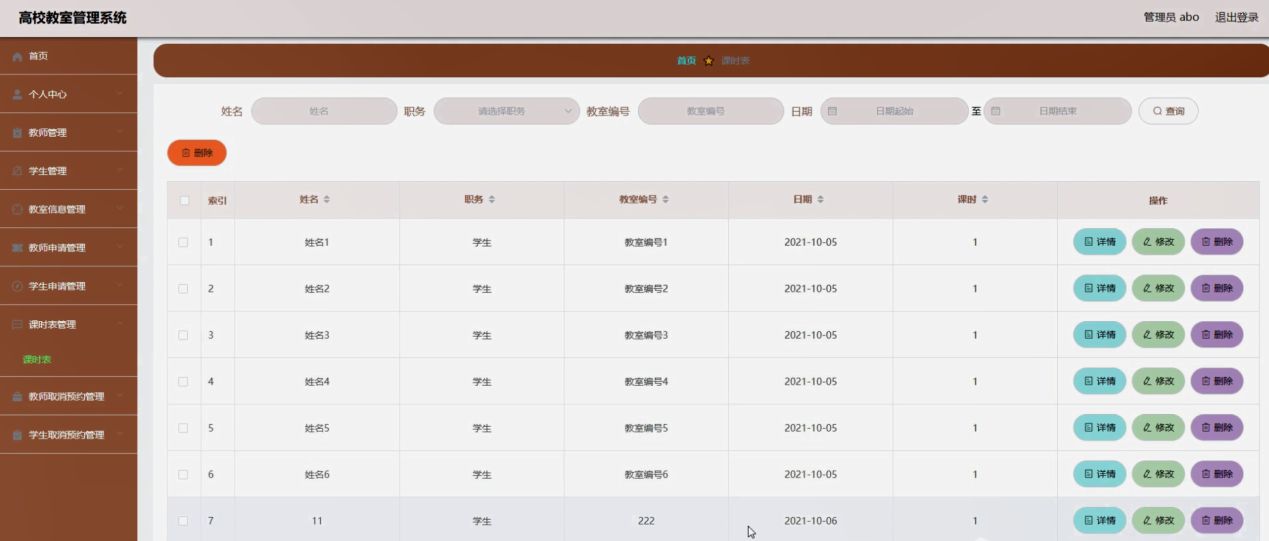
Task: Click the 管理员 abo account label
Action: pos(1171,17)
